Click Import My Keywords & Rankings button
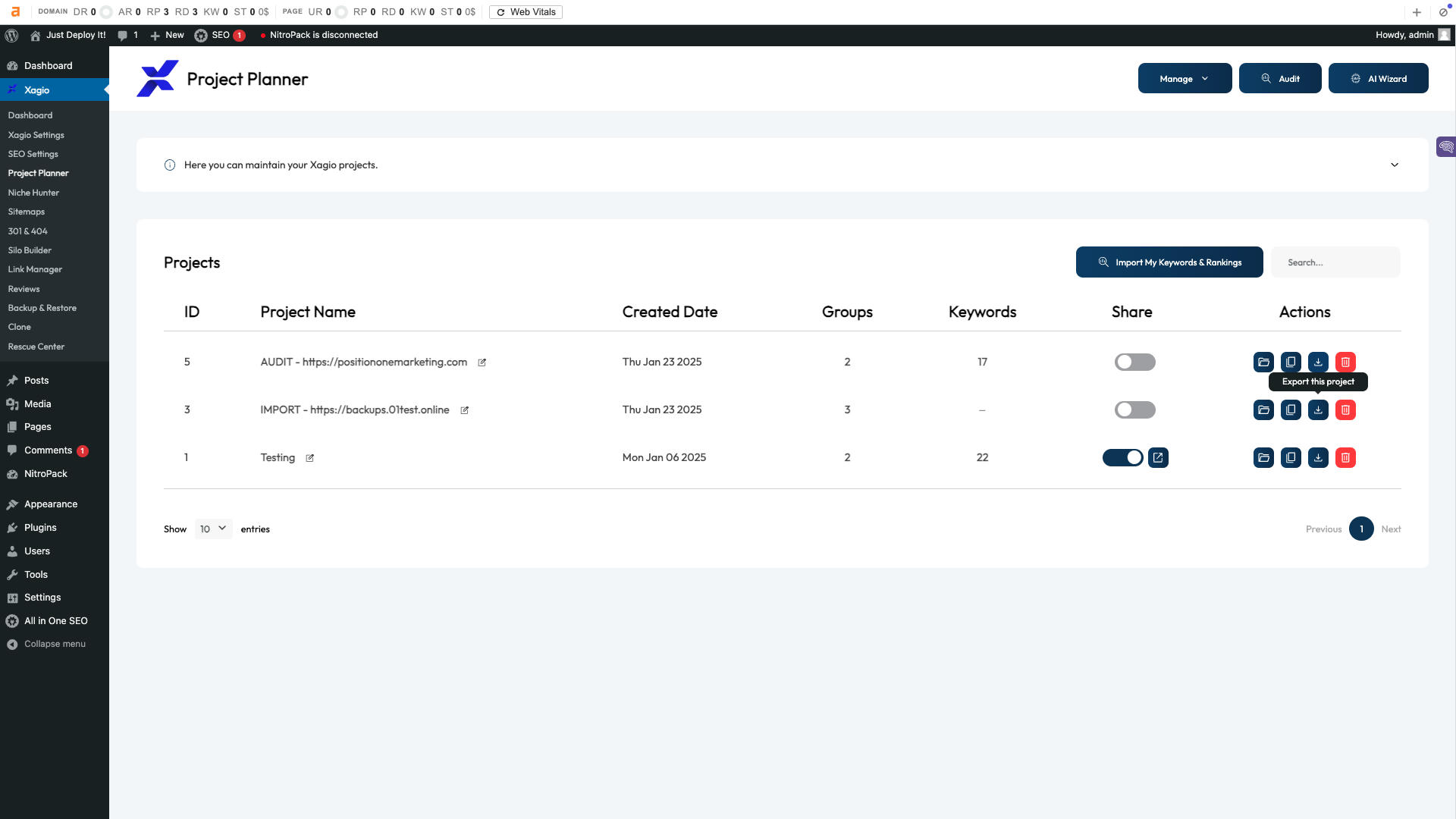This screenshot has height=819, width=1456. [x=1169, y=262]
